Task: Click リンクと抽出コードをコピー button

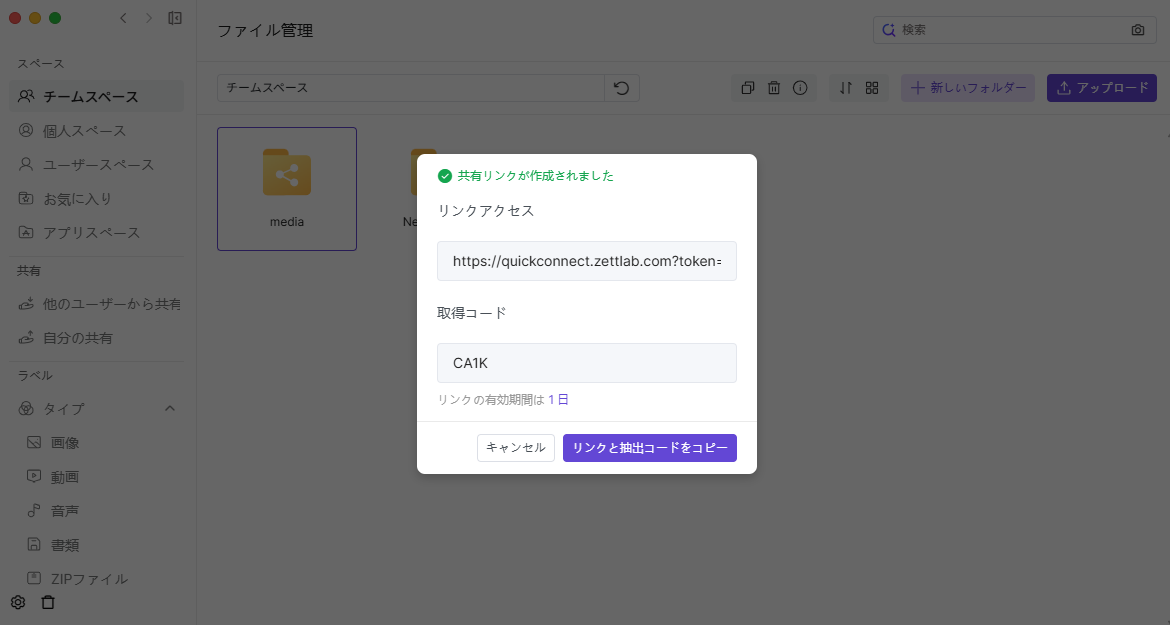Action: coord(649,448)
